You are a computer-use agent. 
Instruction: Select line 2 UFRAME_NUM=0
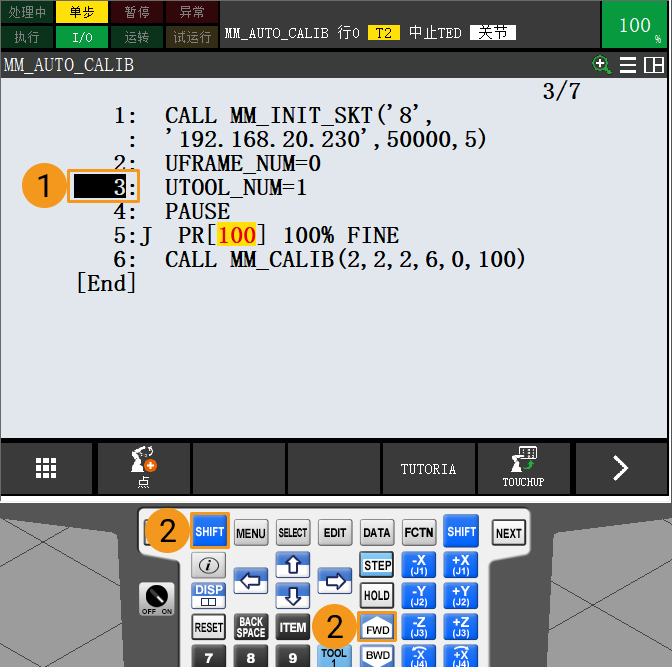[x=243, y=163]
